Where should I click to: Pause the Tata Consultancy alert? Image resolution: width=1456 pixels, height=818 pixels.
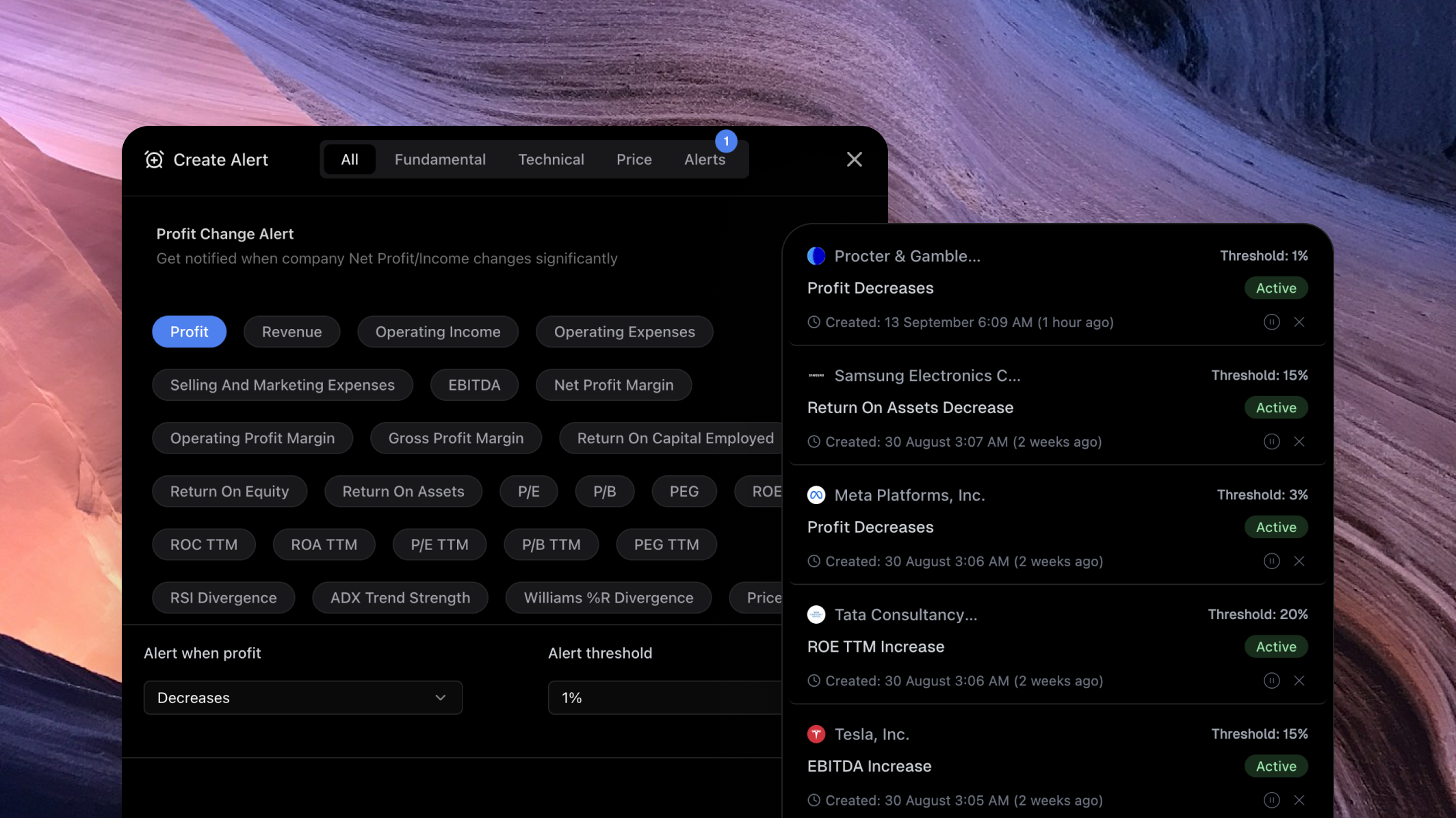(x=1271, y=681)
